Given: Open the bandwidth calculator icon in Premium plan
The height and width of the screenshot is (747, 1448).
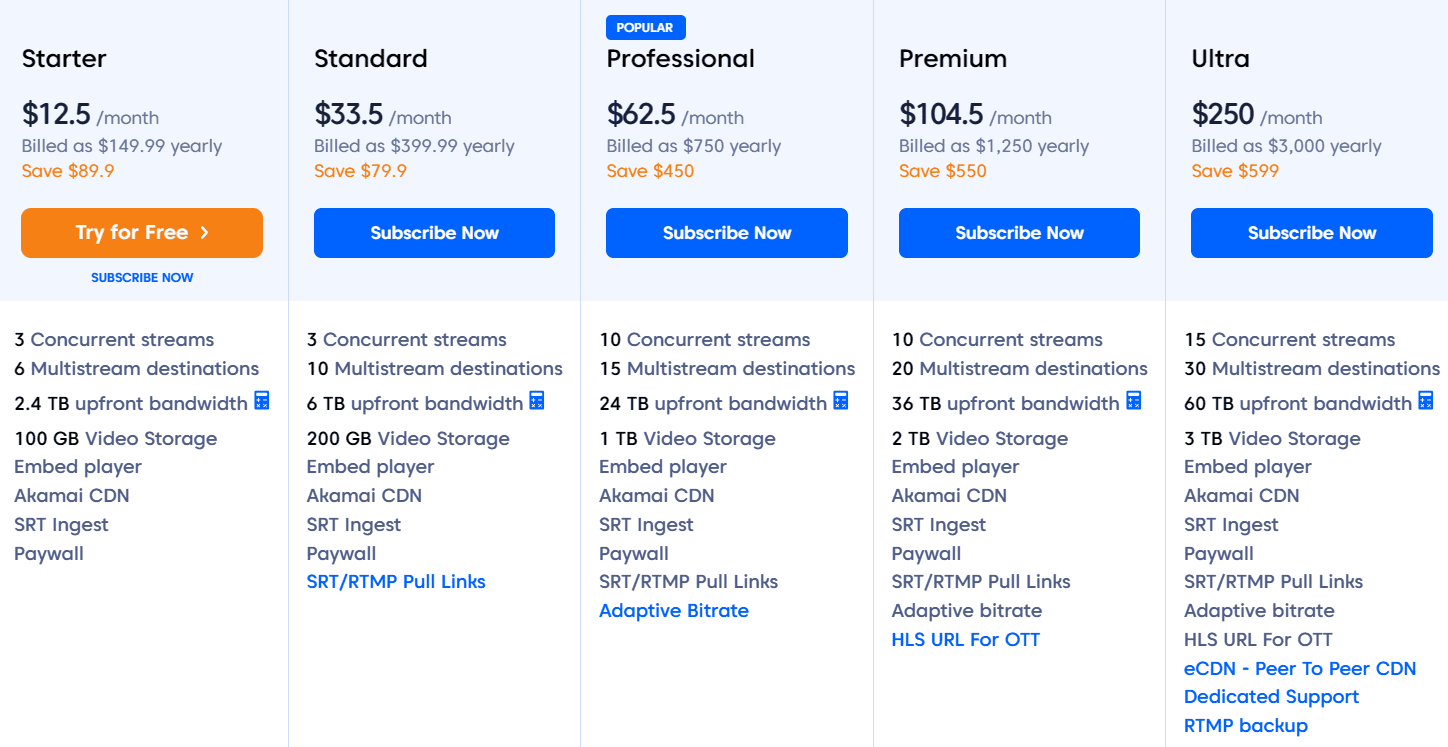Looking at the screenshot, I should (x=1134, y=402).
